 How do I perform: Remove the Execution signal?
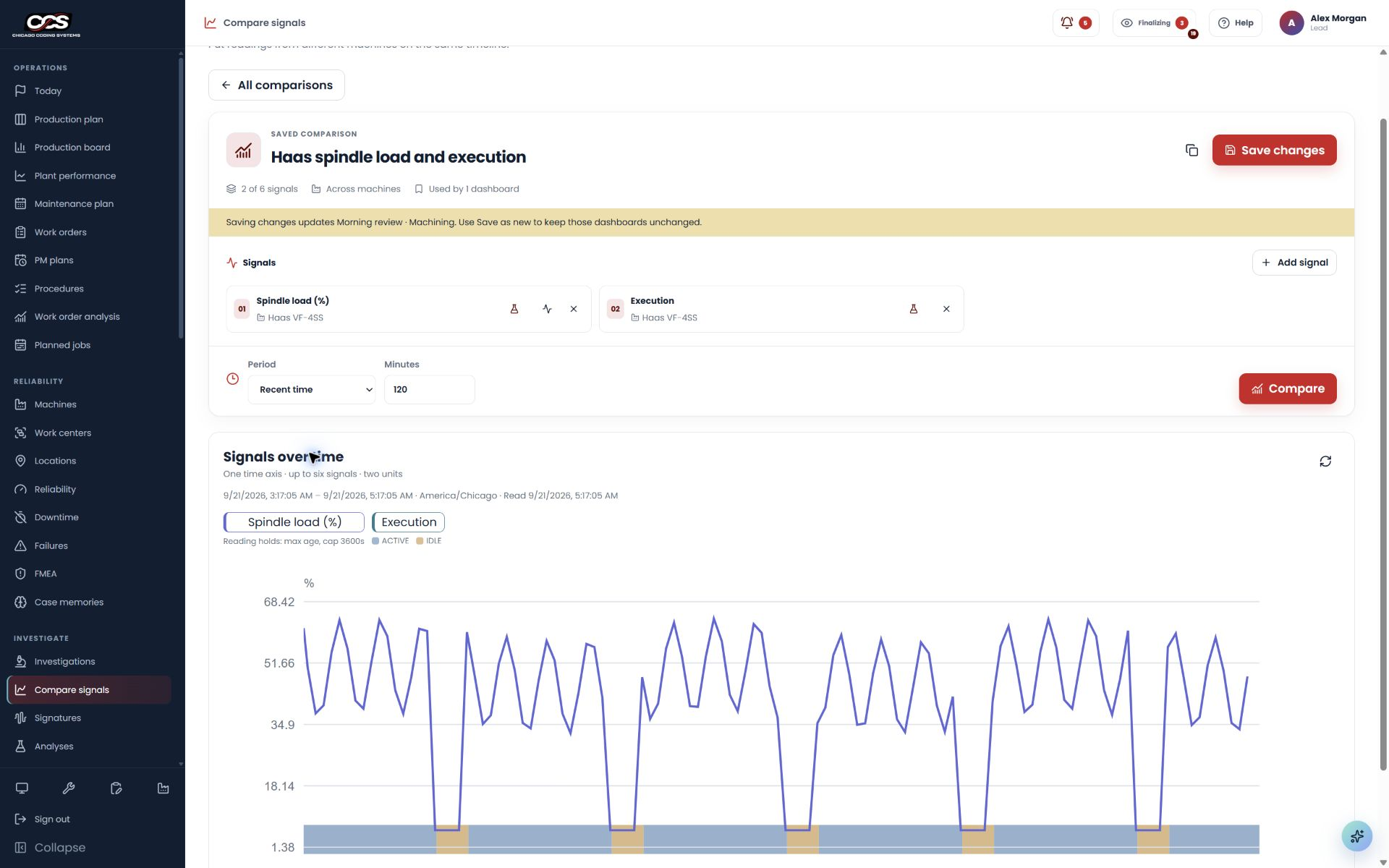pos(946,309)
